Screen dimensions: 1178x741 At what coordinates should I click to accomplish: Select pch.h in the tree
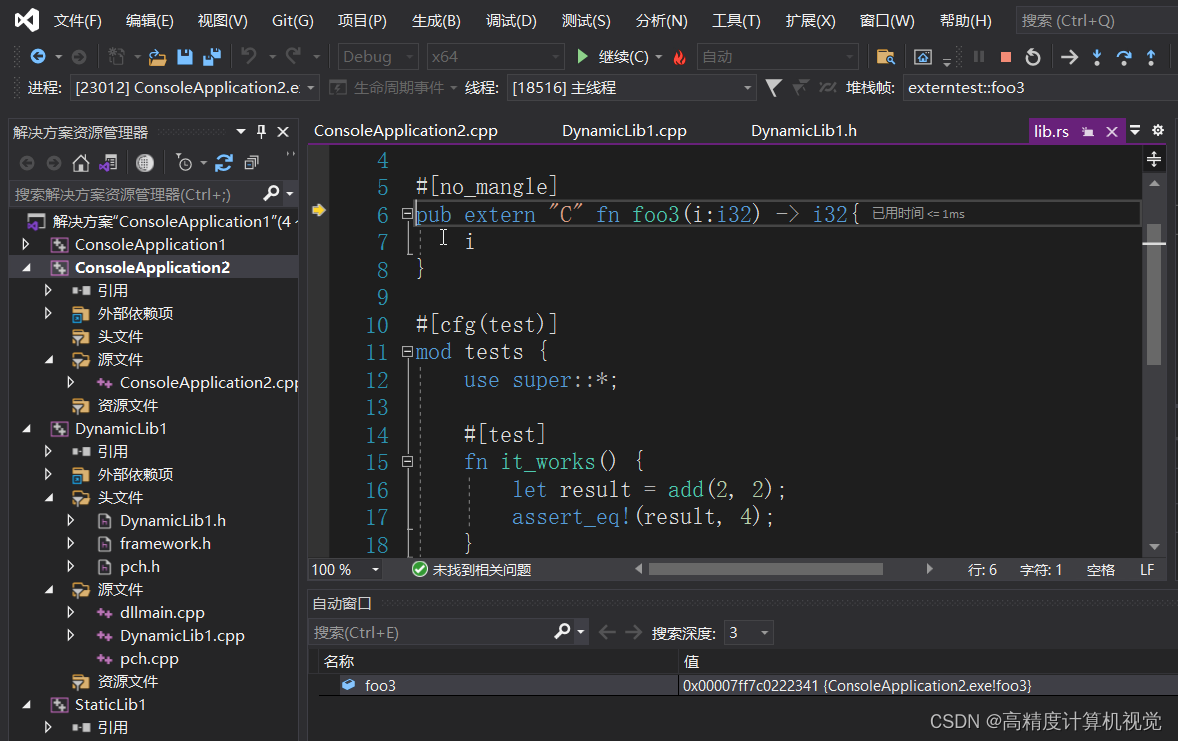[x=140, y=567]
